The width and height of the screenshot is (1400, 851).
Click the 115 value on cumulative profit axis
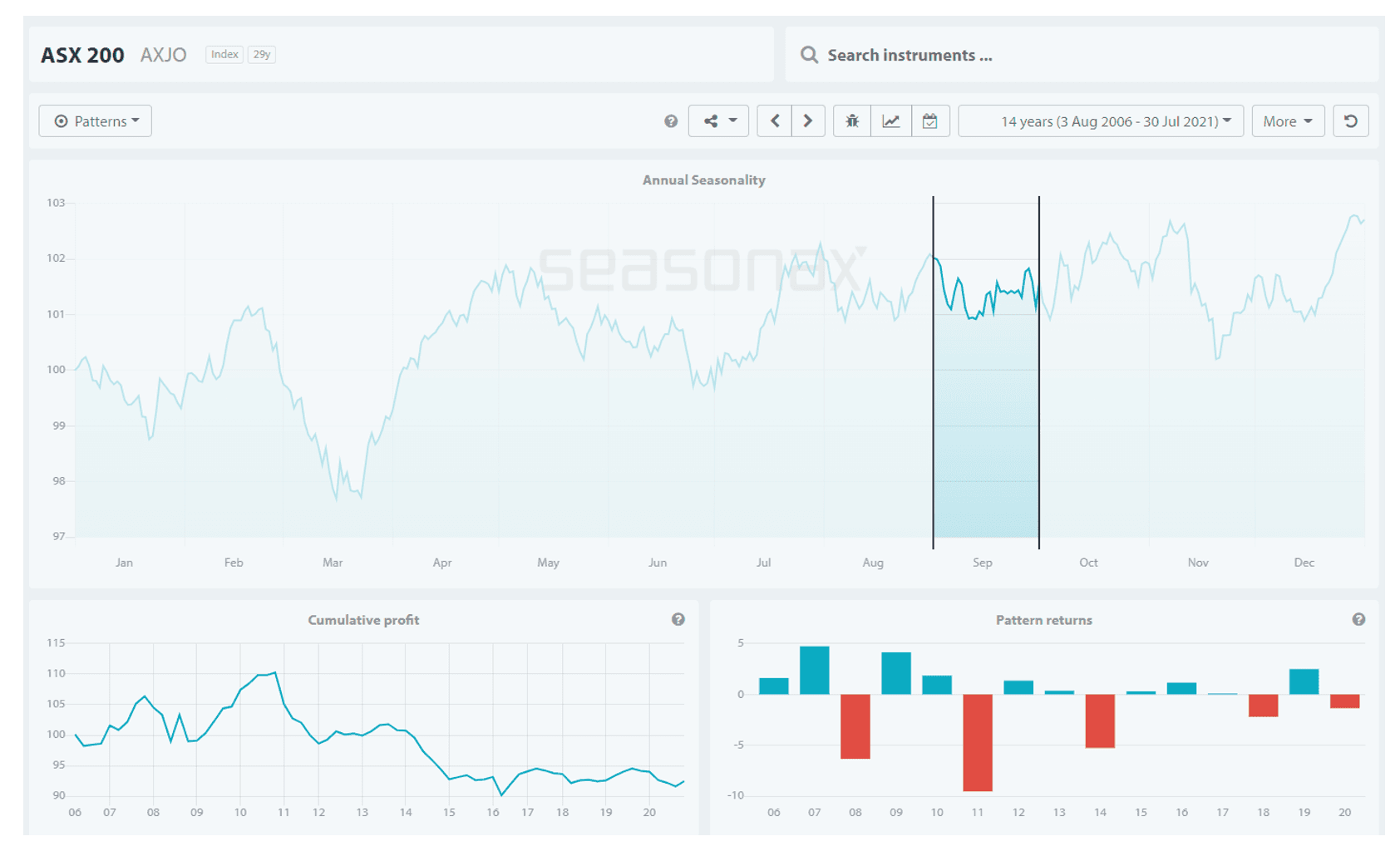tap(56, 642)
